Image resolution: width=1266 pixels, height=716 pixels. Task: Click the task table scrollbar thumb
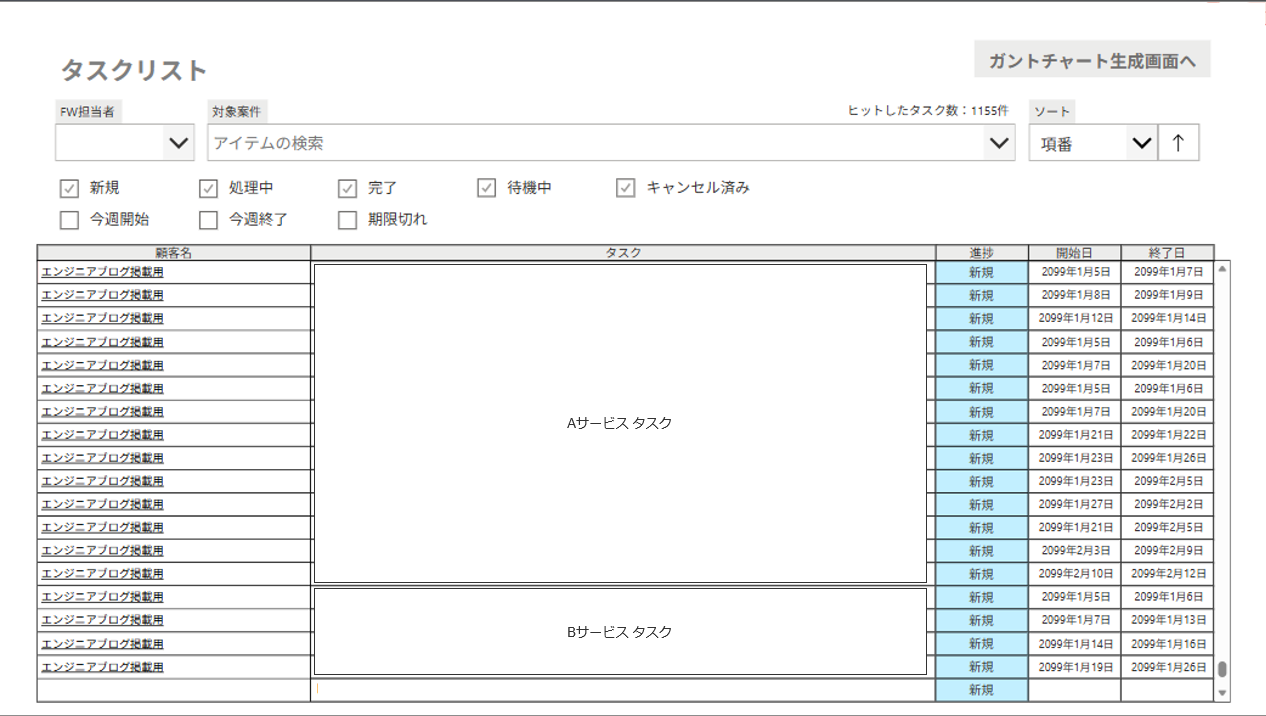pos(1222,669)
